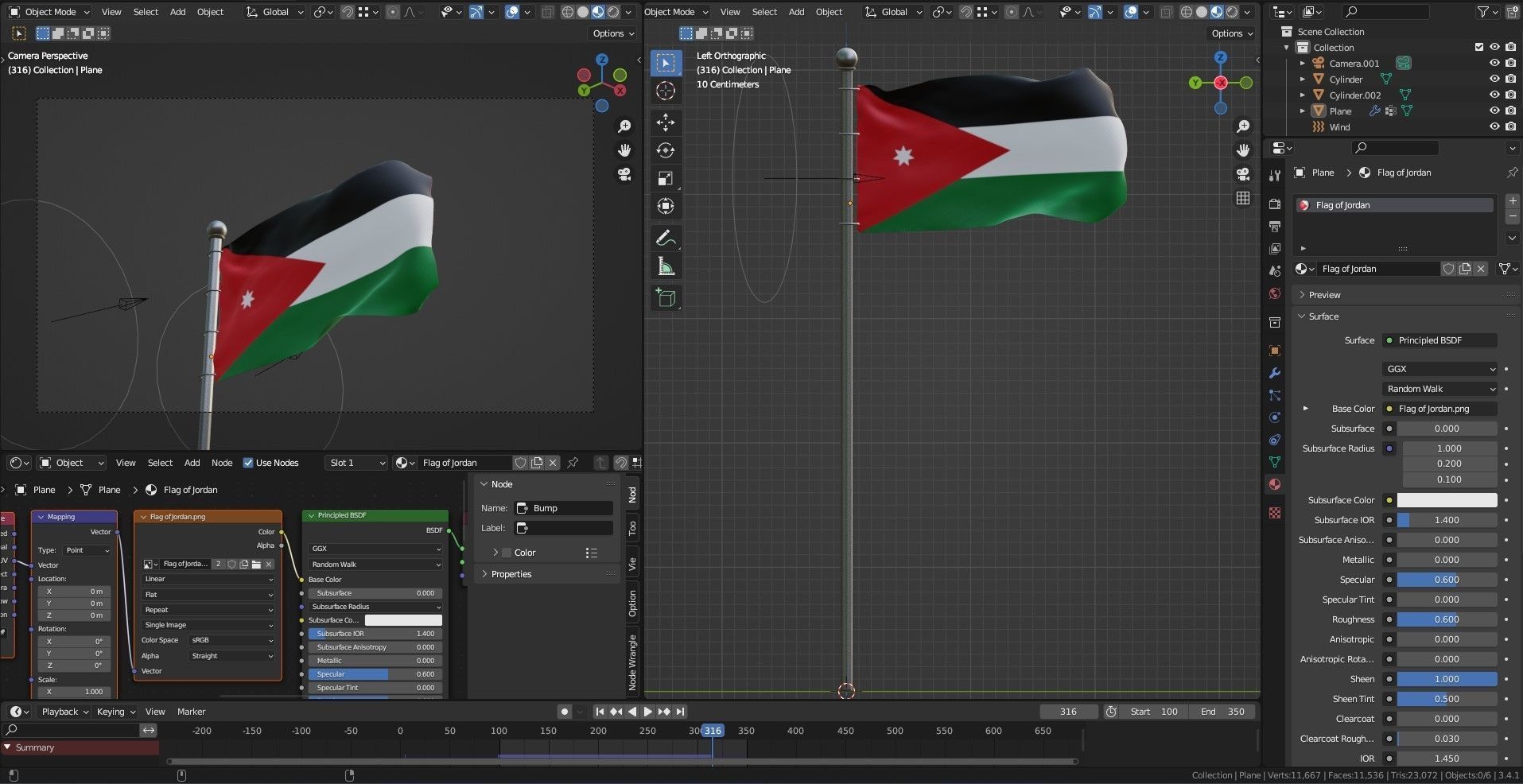The width and height of the screenshot is (1523, 784).
Task: Jump to the end frame
Action: pyautogui.click(x=681, y=712)
